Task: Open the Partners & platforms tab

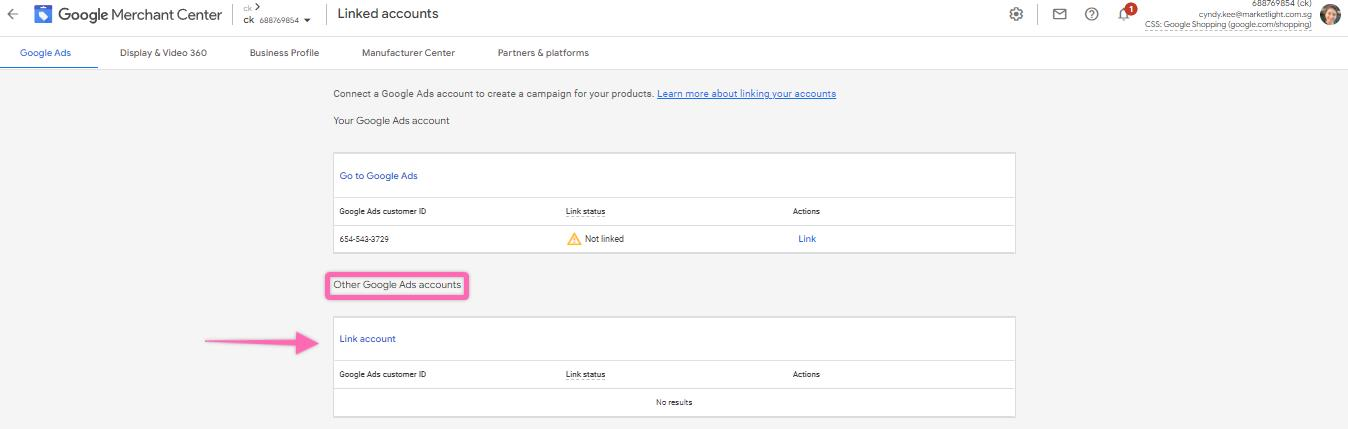Action: point(543,53)
